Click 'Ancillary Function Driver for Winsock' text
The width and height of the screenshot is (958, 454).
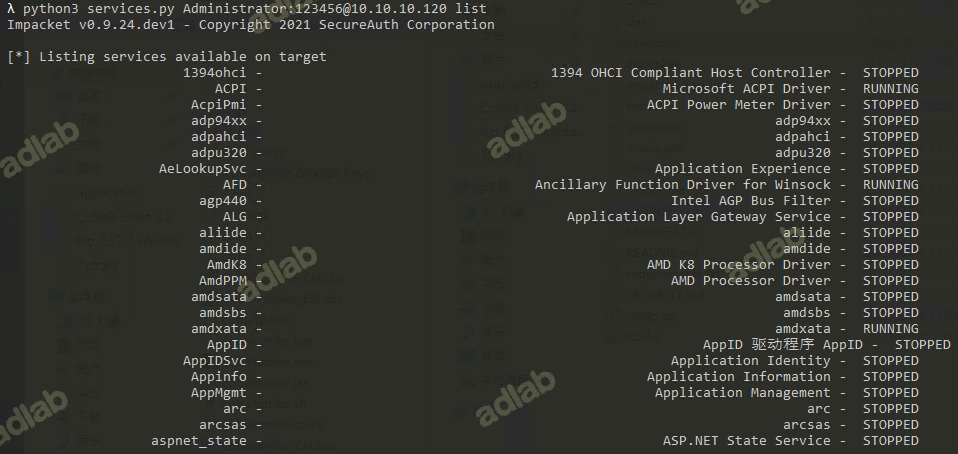(682, 184)
